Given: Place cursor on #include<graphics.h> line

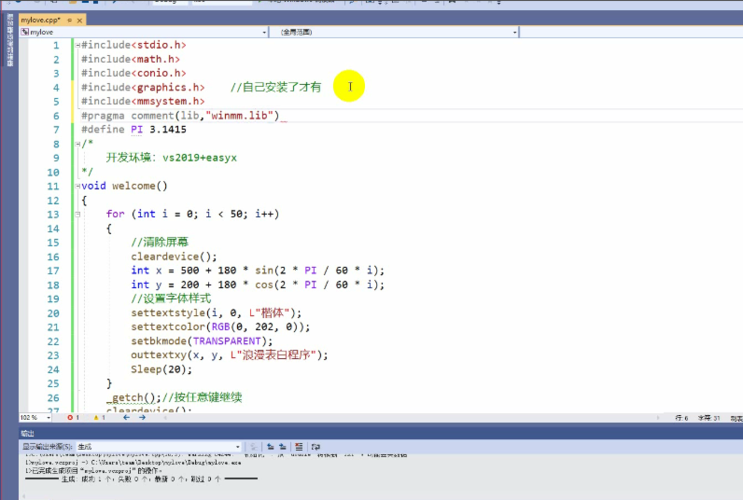Looking at the screenshot, I should tap(143, 87).
